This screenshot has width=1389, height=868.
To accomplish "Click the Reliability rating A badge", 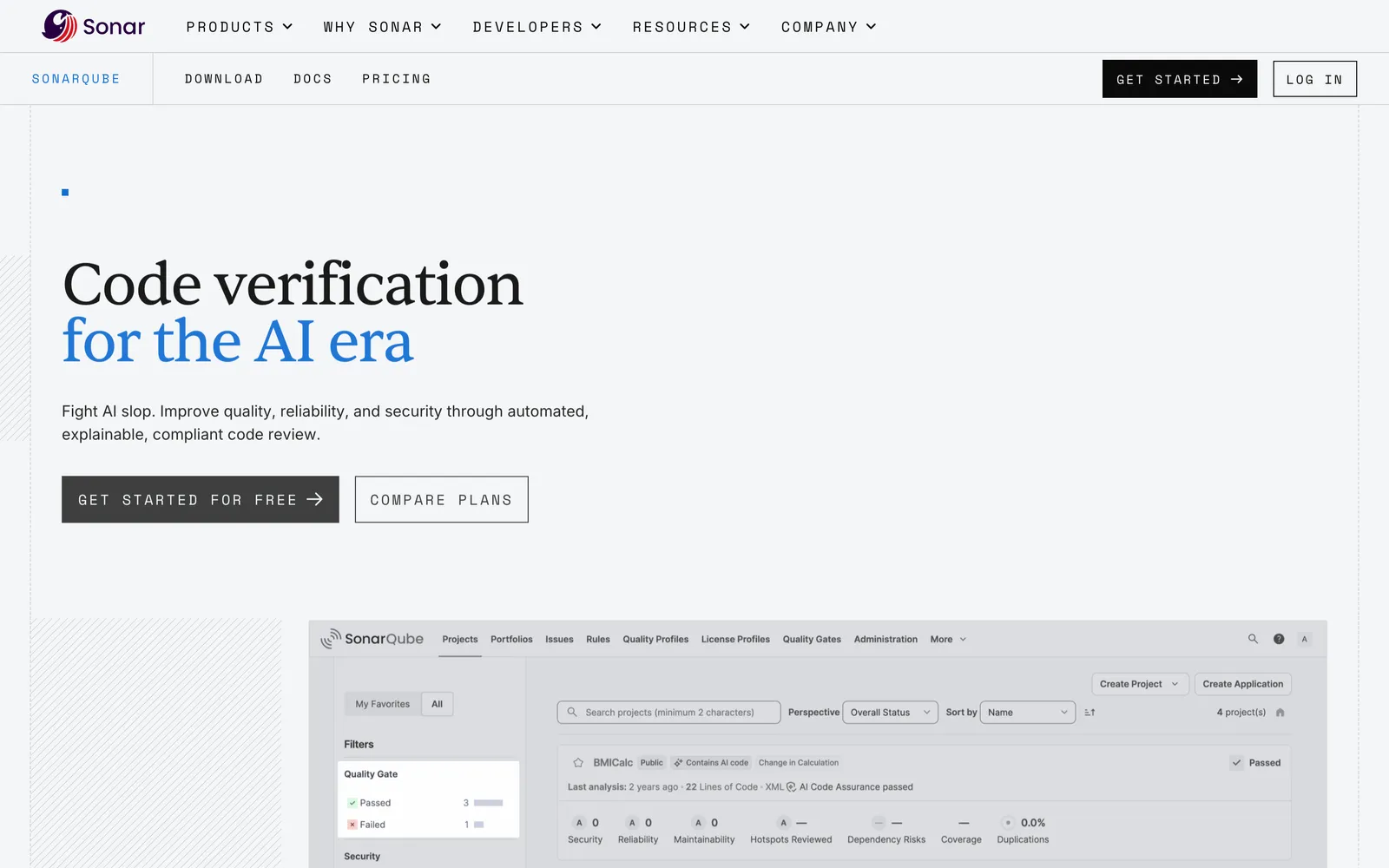I will (632, 823).
